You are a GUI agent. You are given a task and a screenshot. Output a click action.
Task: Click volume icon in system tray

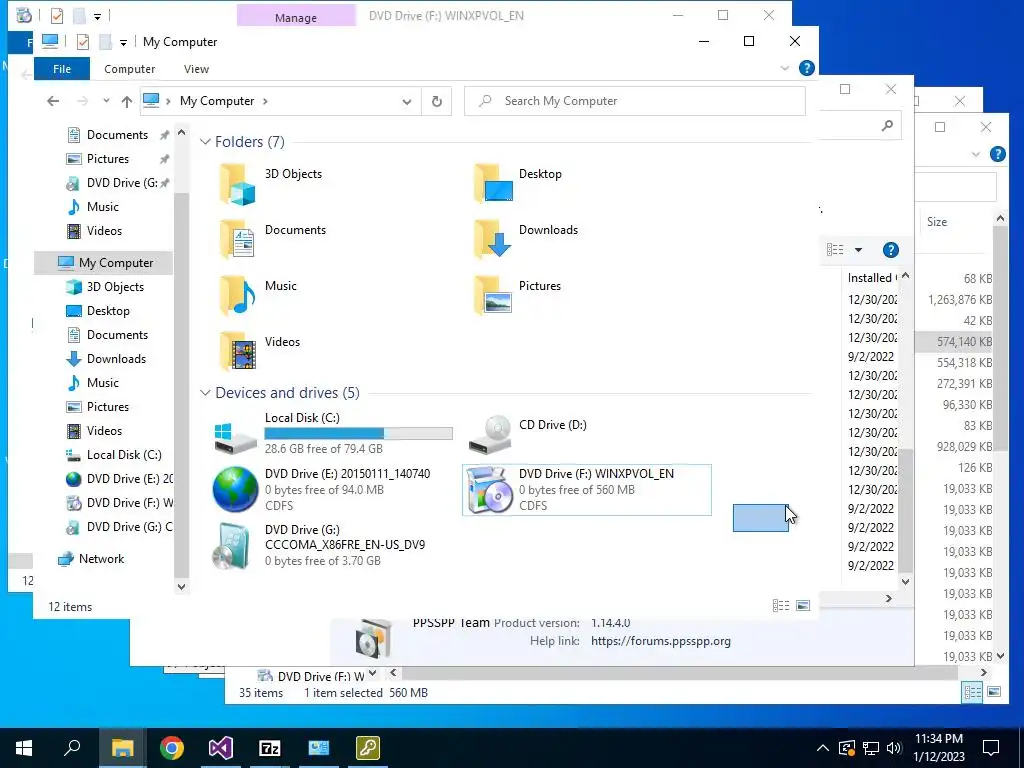[895, 748]
